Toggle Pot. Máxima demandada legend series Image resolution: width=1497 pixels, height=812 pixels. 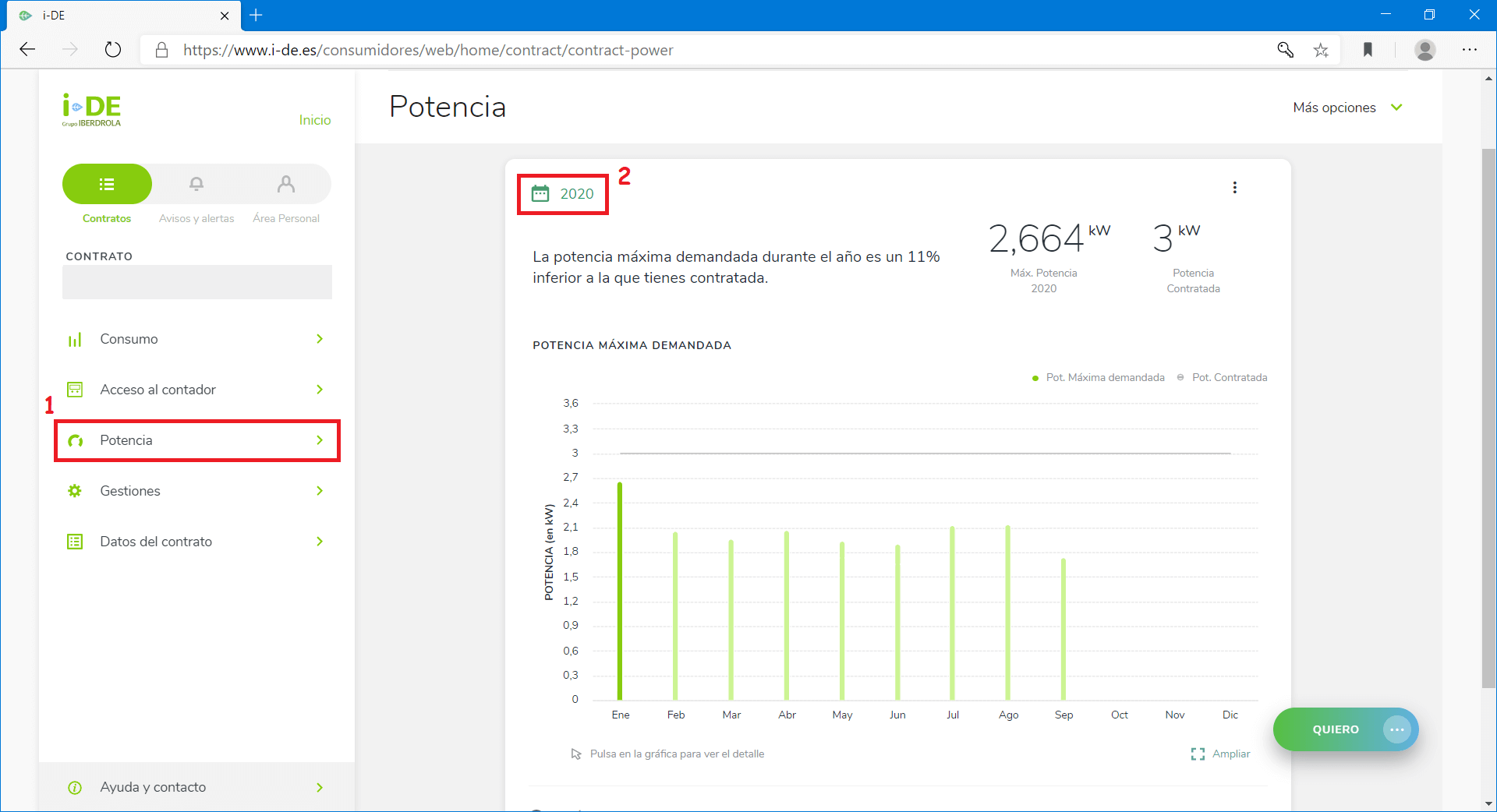(1098, 378)
